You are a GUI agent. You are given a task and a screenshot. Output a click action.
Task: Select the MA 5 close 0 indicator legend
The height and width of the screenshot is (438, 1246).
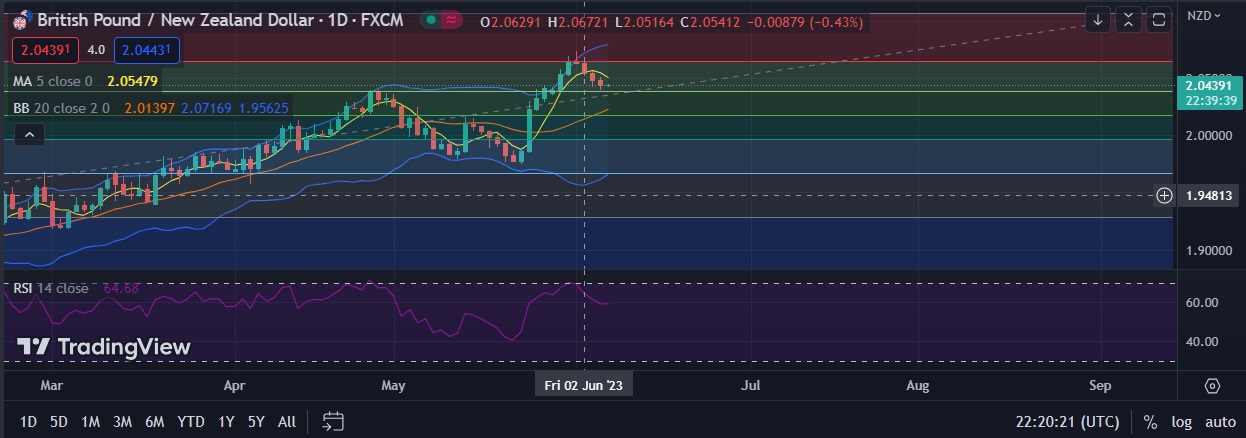pyautogui.click(x=53, y=81)
